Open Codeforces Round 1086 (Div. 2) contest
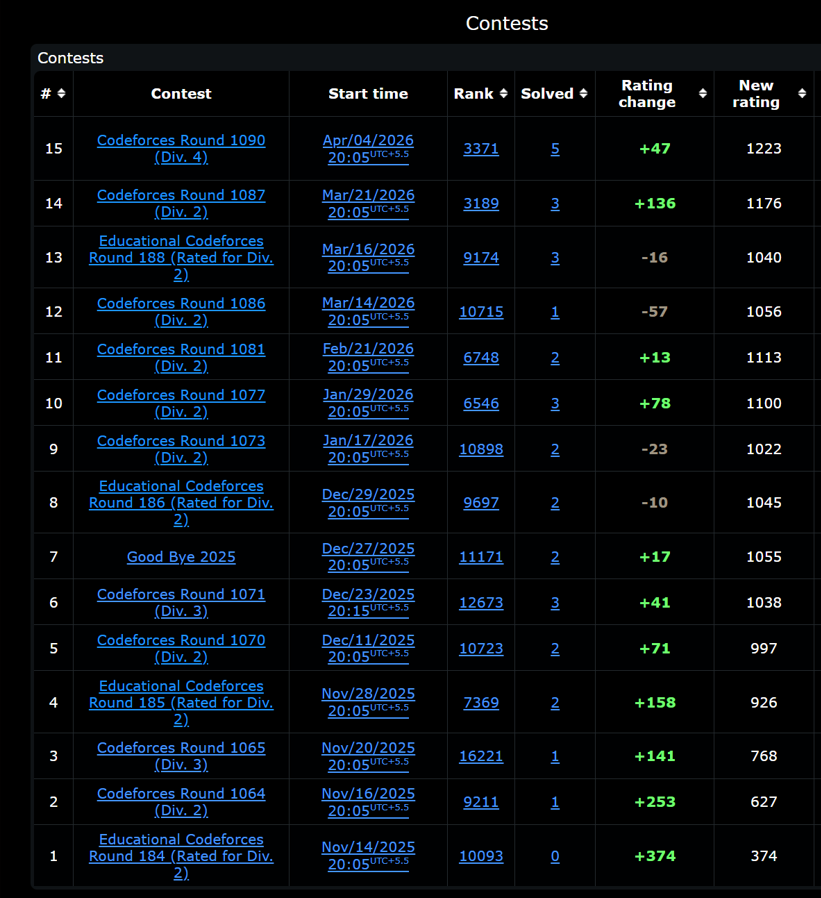 pyautogui.click(x=181, y=312)
